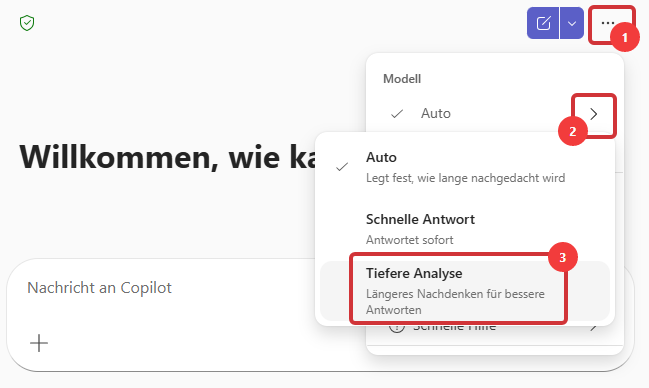Click the Willkommen headline text
649x388 pixels.
click(x=168, y=157)
